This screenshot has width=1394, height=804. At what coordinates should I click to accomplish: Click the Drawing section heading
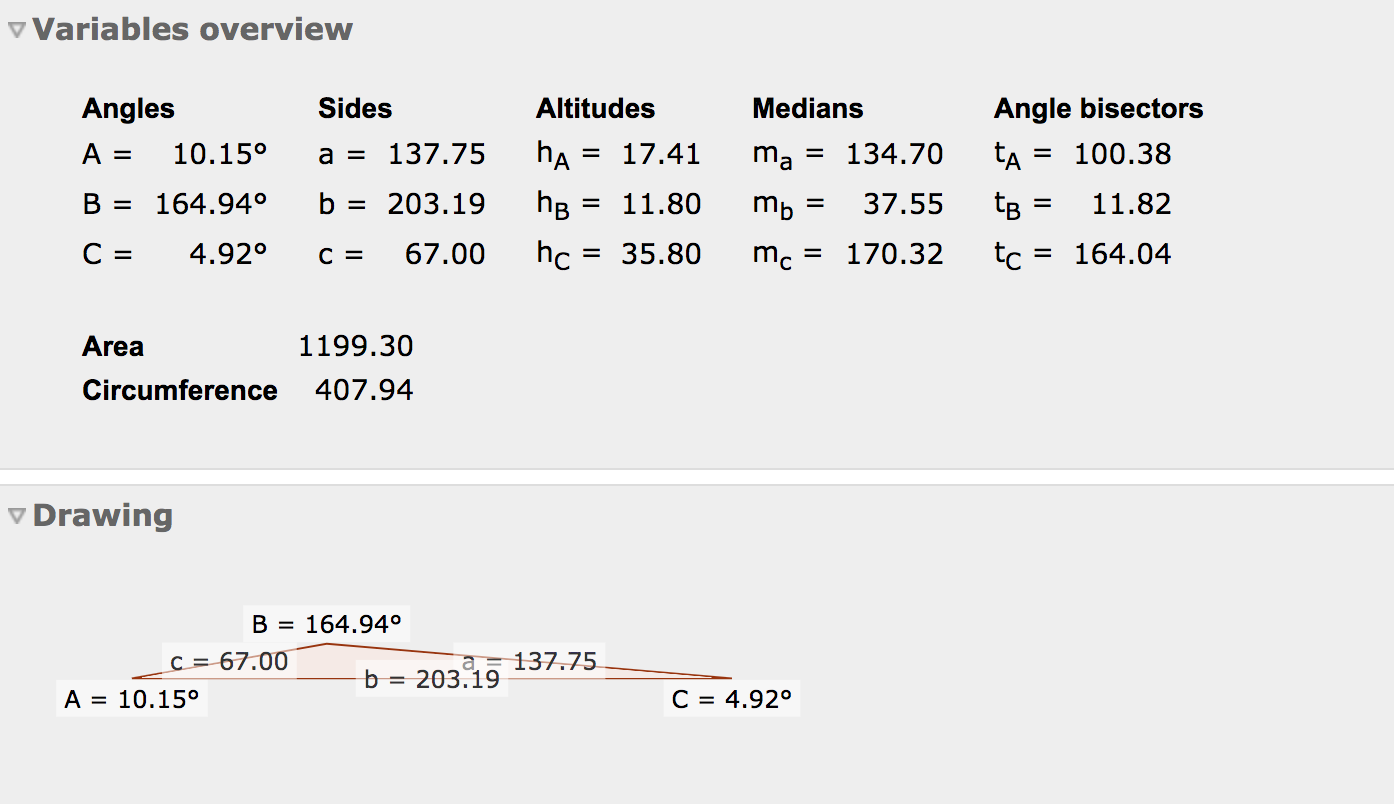pos(102,516)
